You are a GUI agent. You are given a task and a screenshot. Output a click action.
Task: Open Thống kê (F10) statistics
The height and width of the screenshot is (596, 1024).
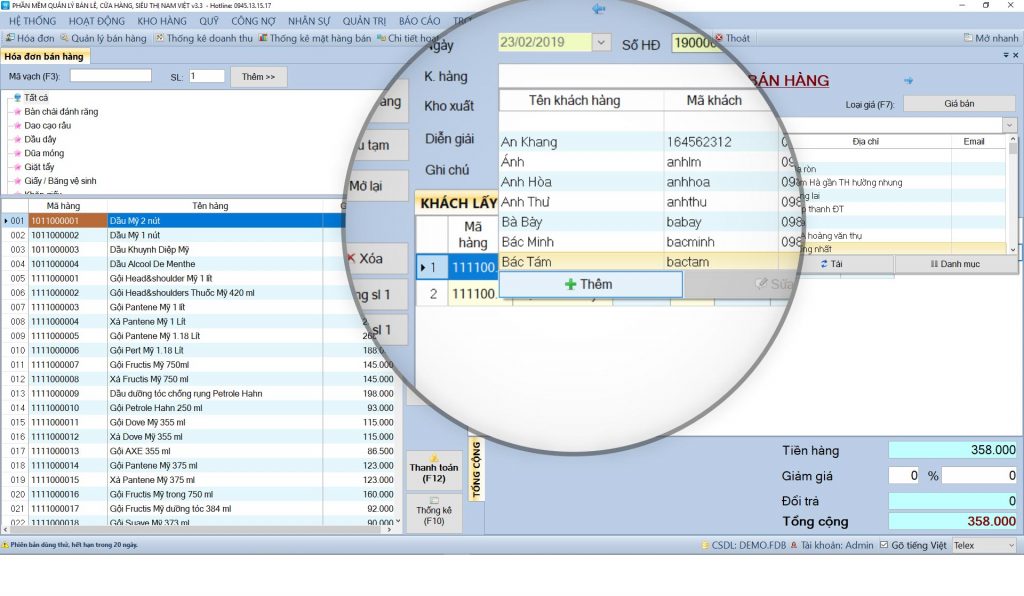(434, 511)
